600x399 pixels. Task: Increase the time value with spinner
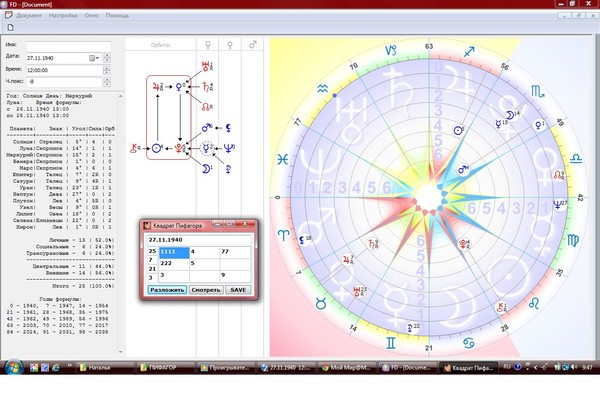click(107, 68)
